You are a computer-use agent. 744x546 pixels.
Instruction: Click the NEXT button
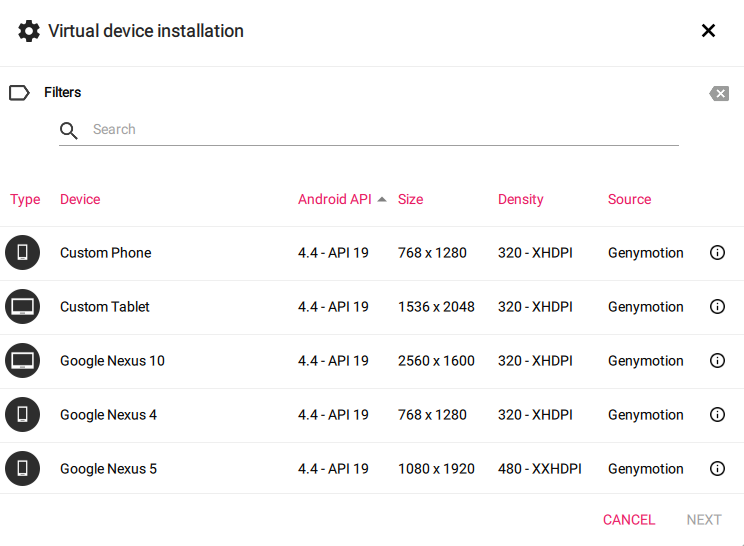(704, 520)
